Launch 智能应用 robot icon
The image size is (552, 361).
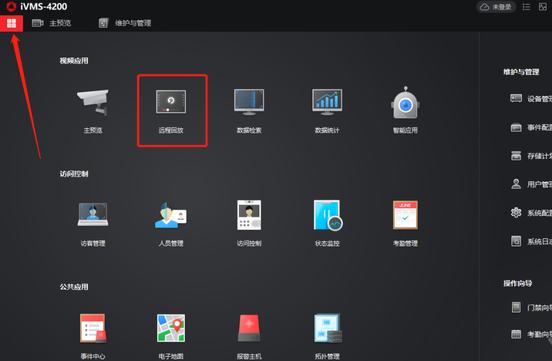click(405, 102)
